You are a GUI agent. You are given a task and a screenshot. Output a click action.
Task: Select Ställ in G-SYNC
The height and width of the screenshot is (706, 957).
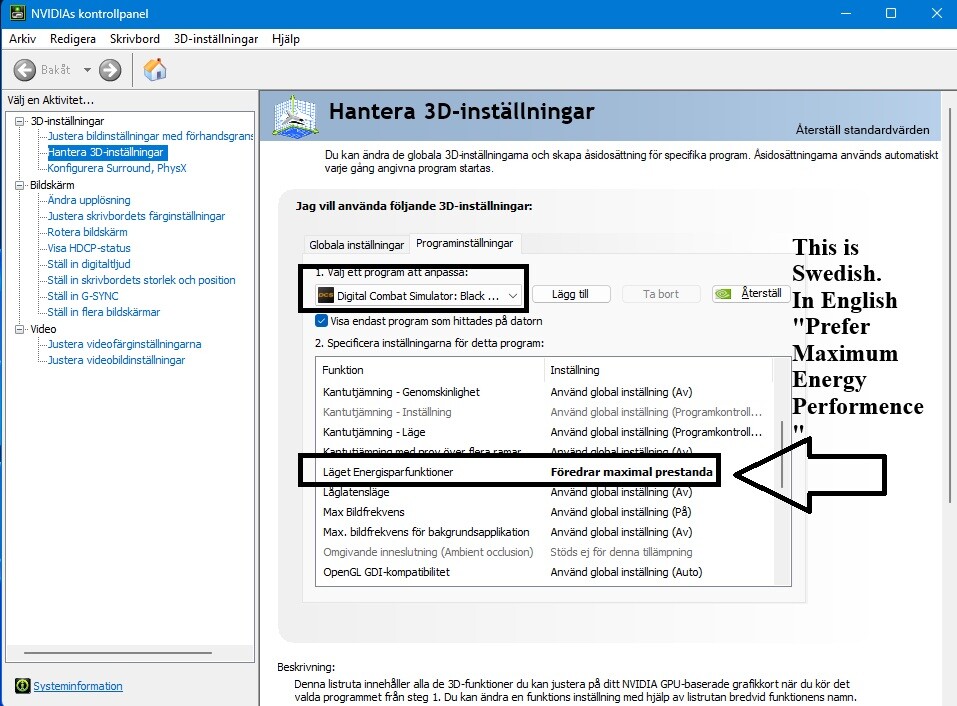point(82,296)
